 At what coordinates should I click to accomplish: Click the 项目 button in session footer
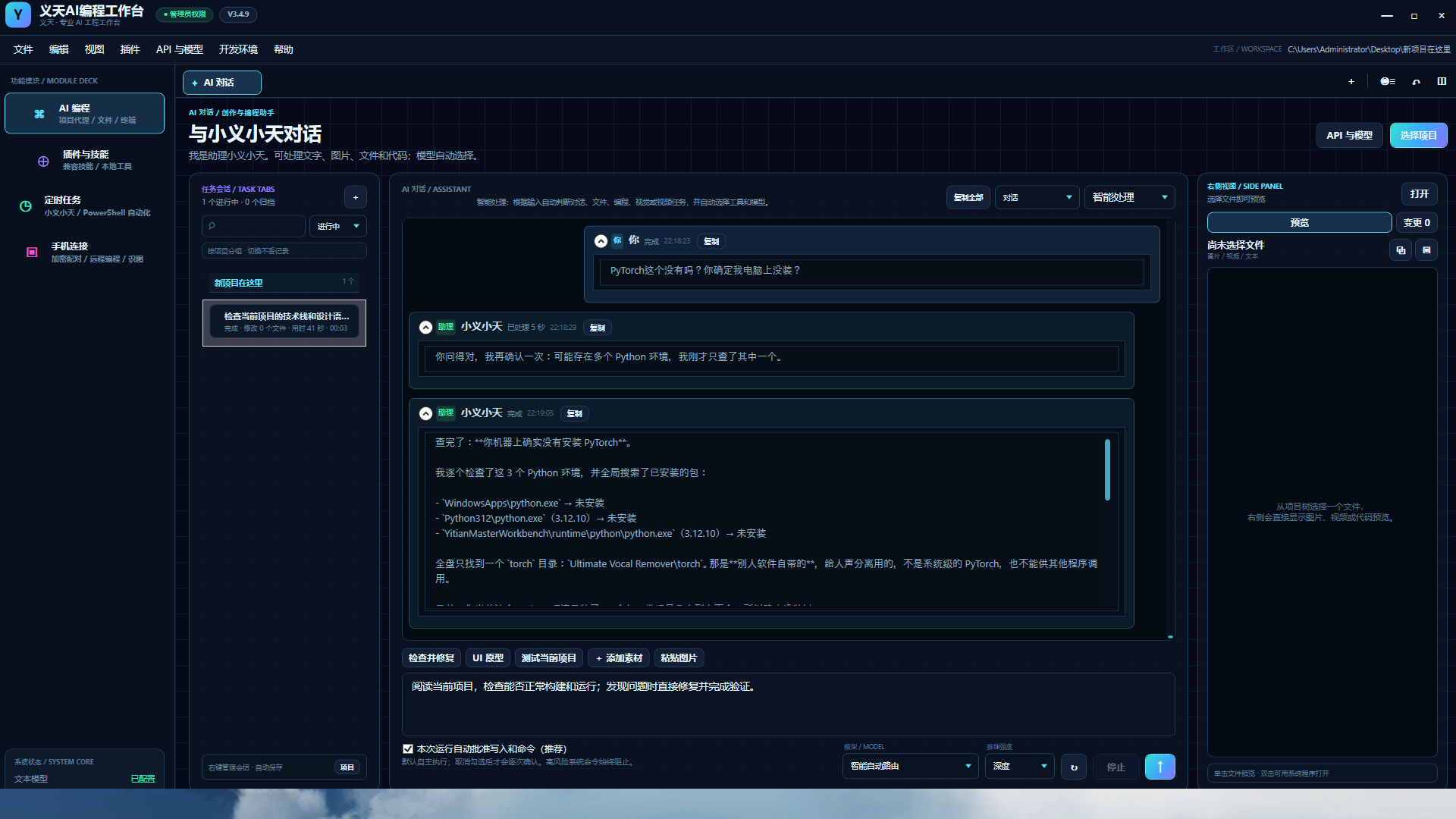coord(347,767)
